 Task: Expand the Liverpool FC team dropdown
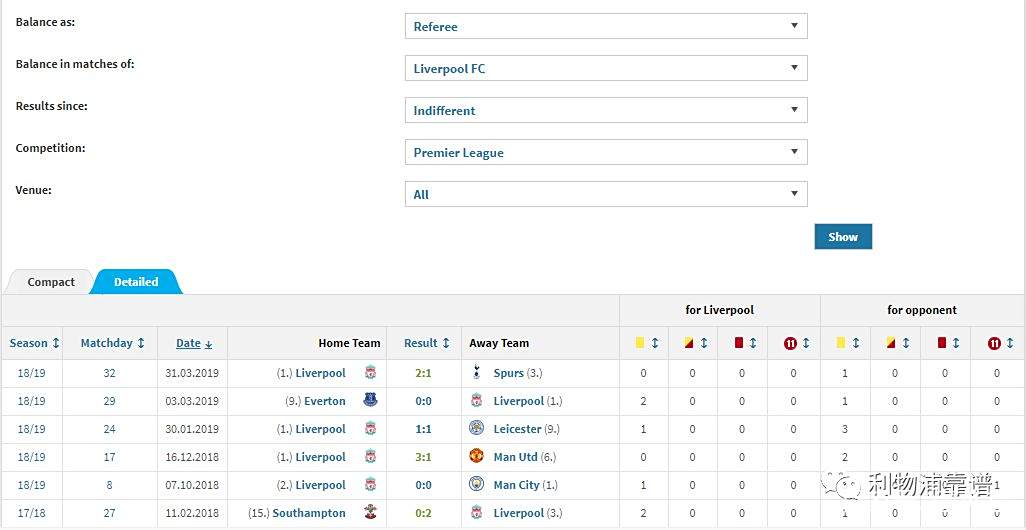point(606,68)
